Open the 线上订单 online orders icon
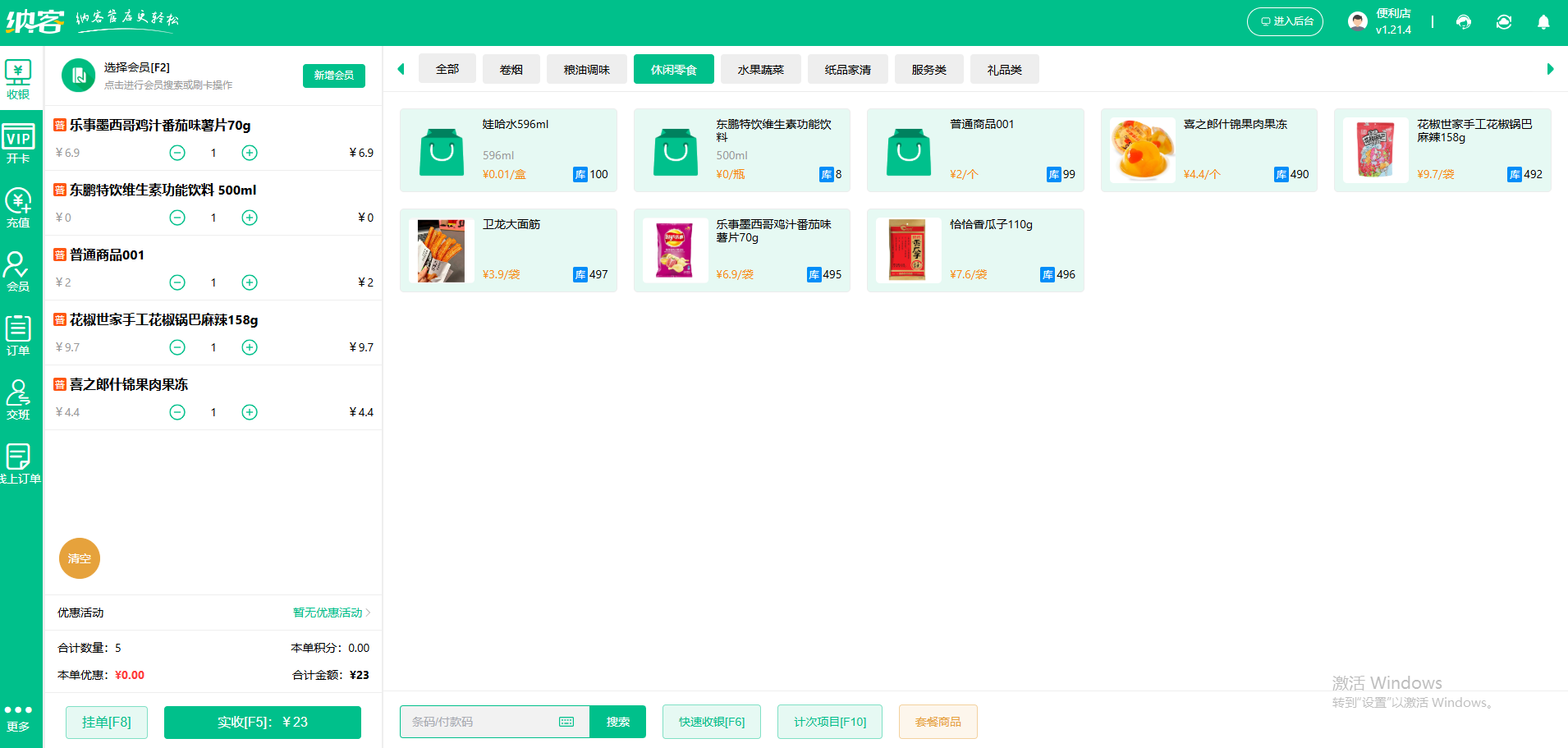 pyautogui.click(x=19, y=464)
